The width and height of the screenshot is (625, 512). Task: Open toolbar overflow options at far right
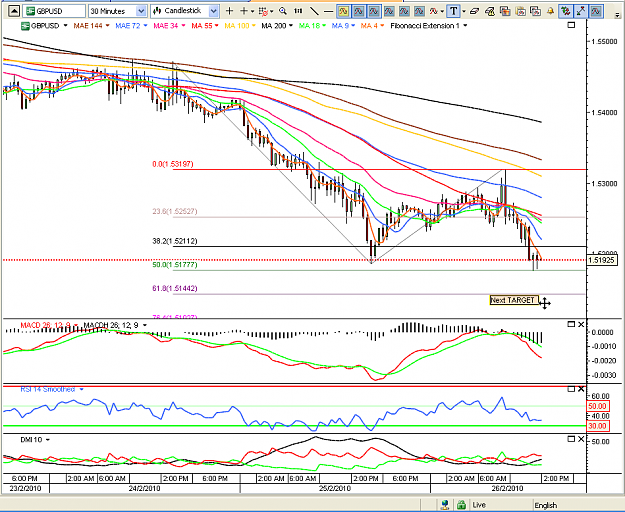(618, 15)
